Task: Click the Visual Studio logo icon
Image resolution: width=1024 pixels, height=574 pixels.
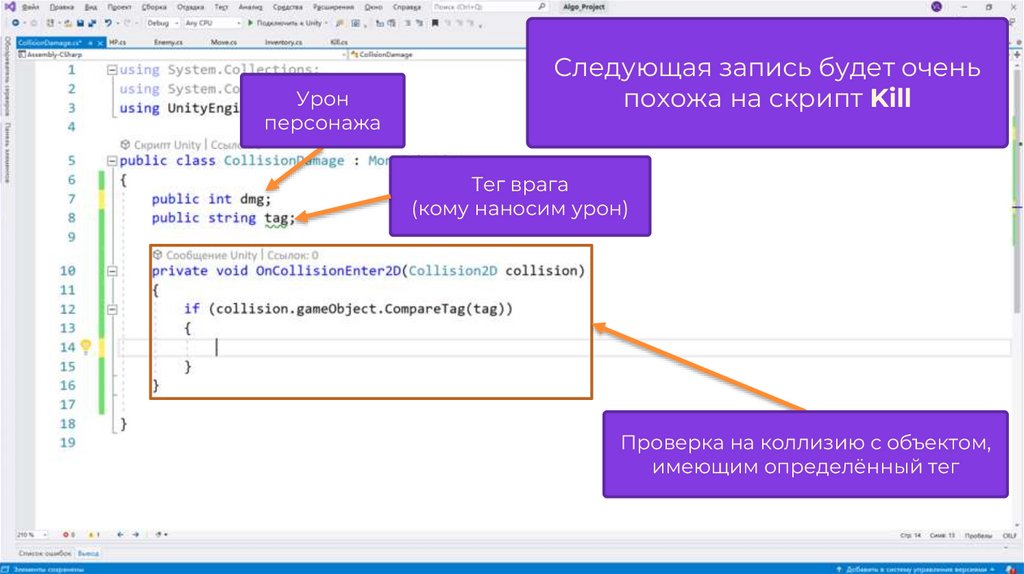Action: pyautogui.click(x=10, y=7)
